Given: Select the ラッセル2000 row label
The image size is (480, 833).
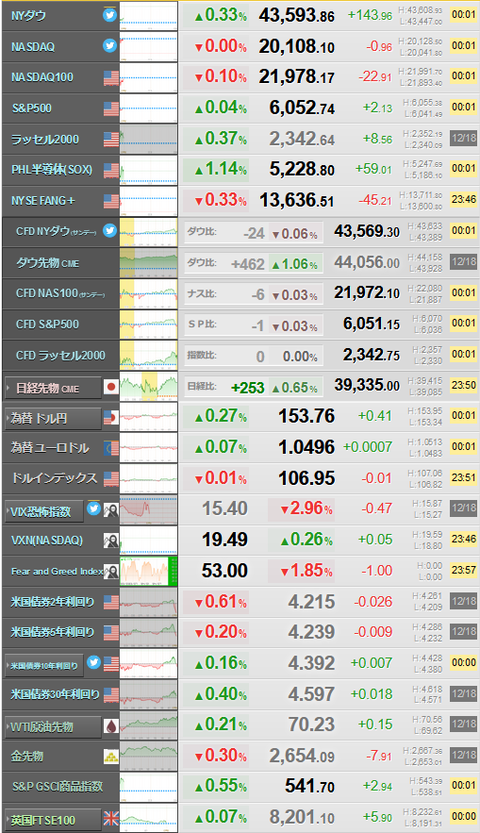Looking at the screenshot, I should (x=45, y=140).
